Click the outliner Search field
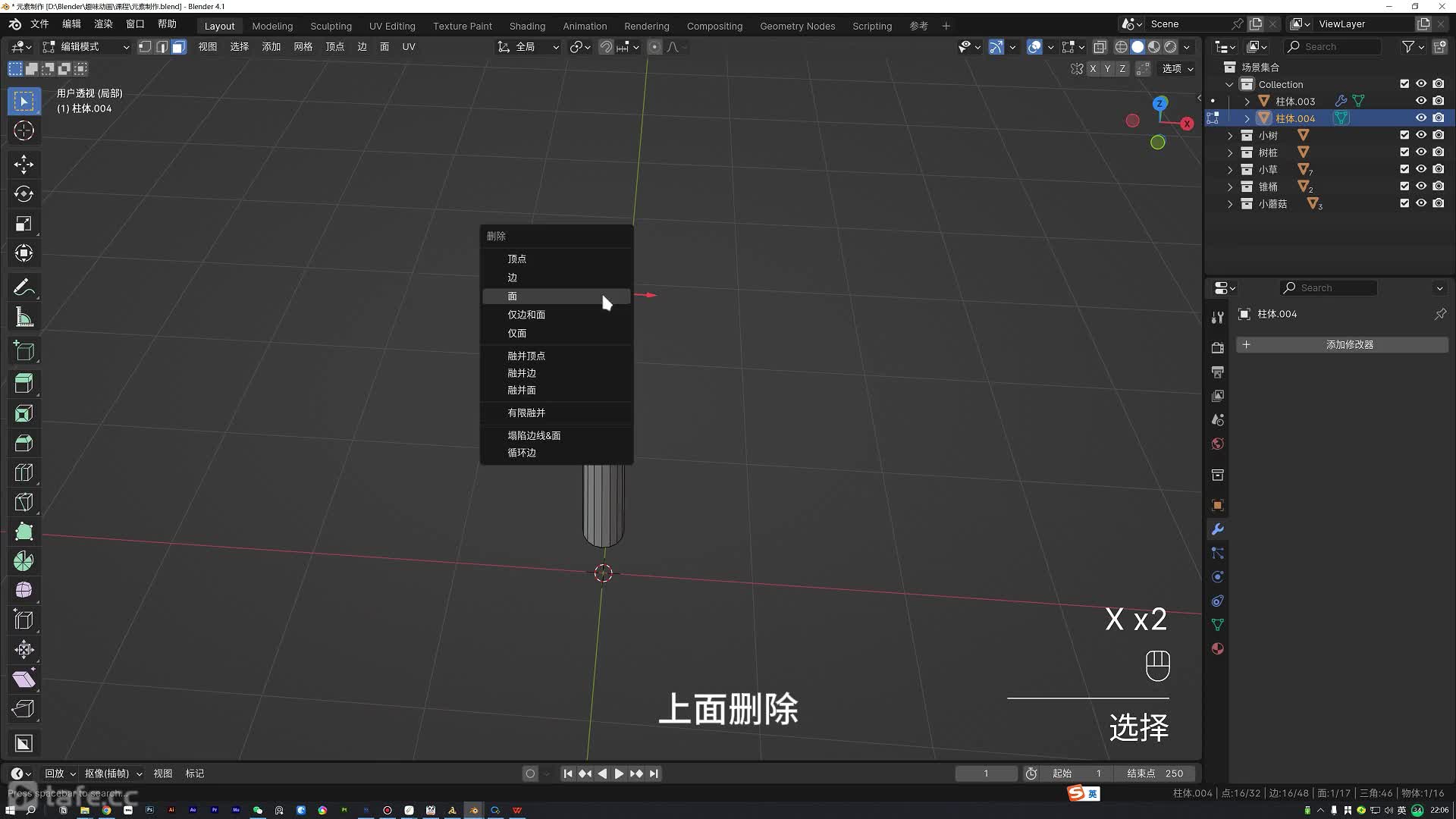1456x819 pixels. coord(1333,47)
